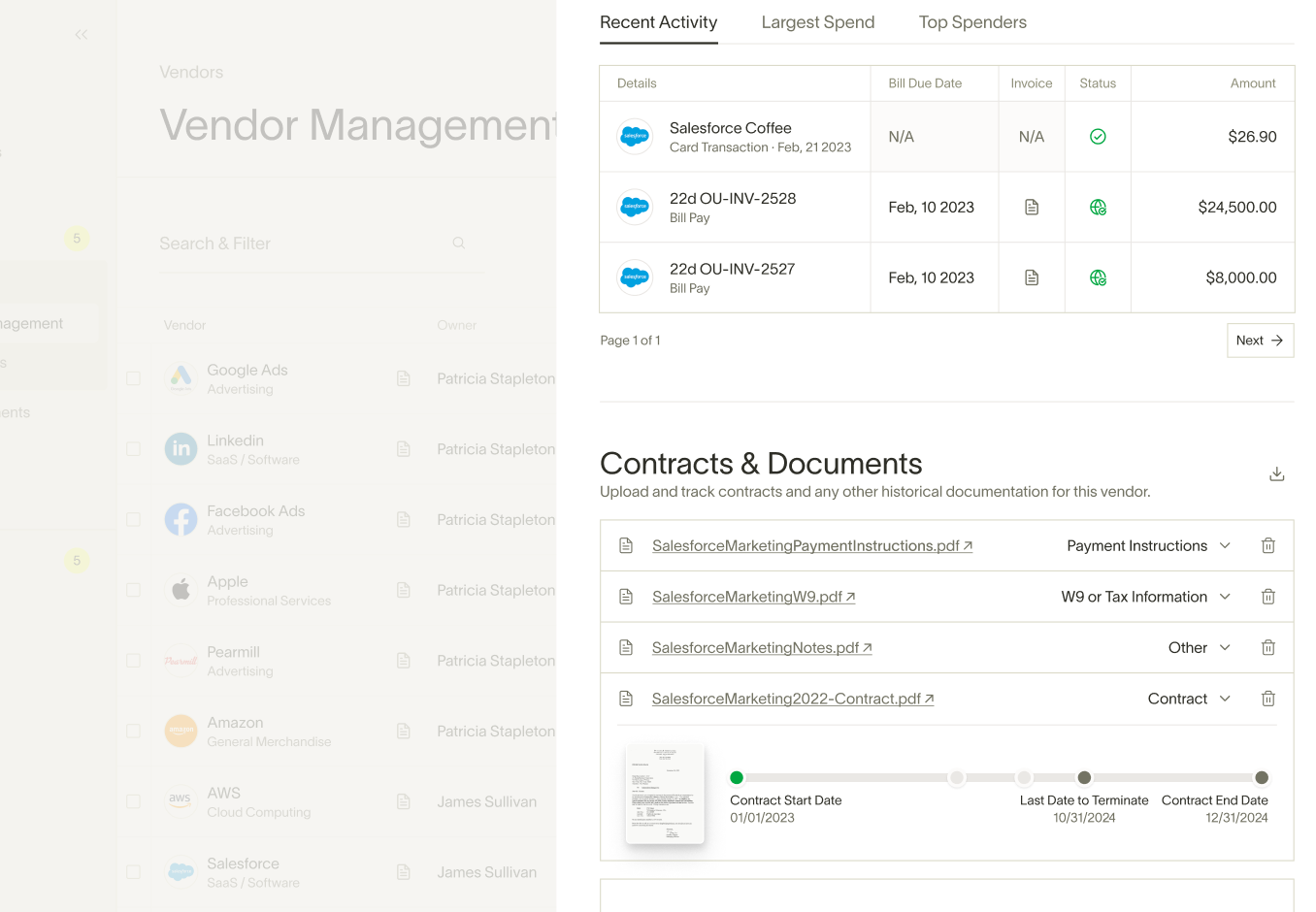1316x912 pixels.
Task: Focus the Search & Filter field
Action: tap(321, 244)
